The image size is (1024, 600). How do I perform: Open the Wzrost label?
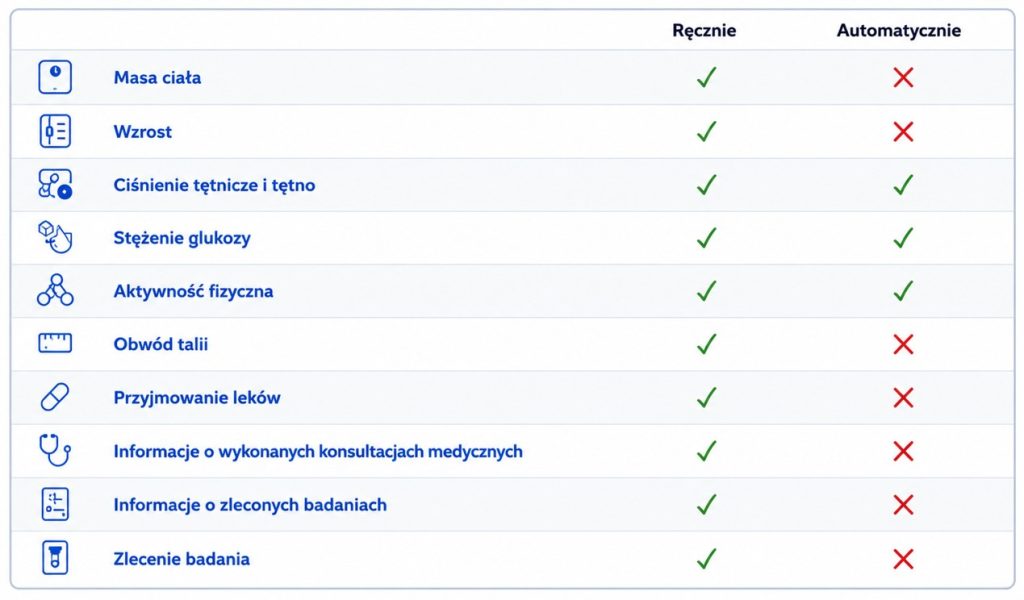pyautogui.click(x=142, y=132)
